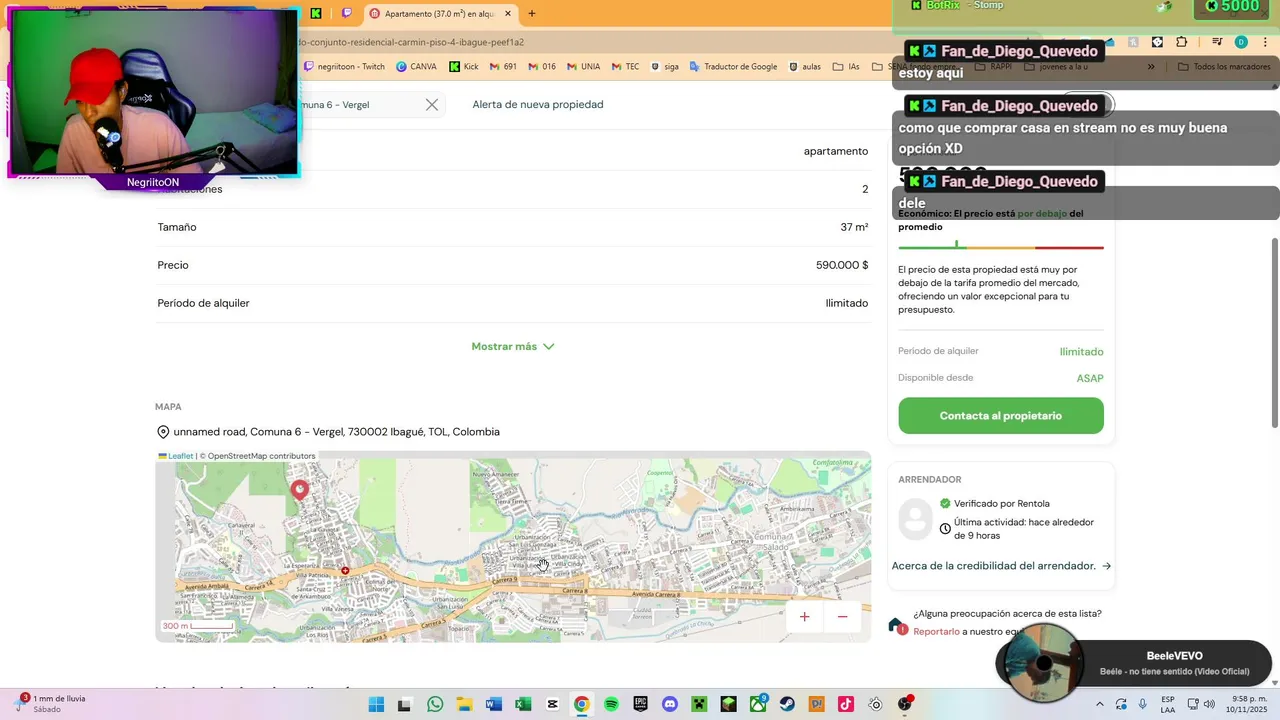Open Todos los marcadores folder
Viewport: 1280px width, 720px height.
pyautogui.click(x=1224, y=67)
